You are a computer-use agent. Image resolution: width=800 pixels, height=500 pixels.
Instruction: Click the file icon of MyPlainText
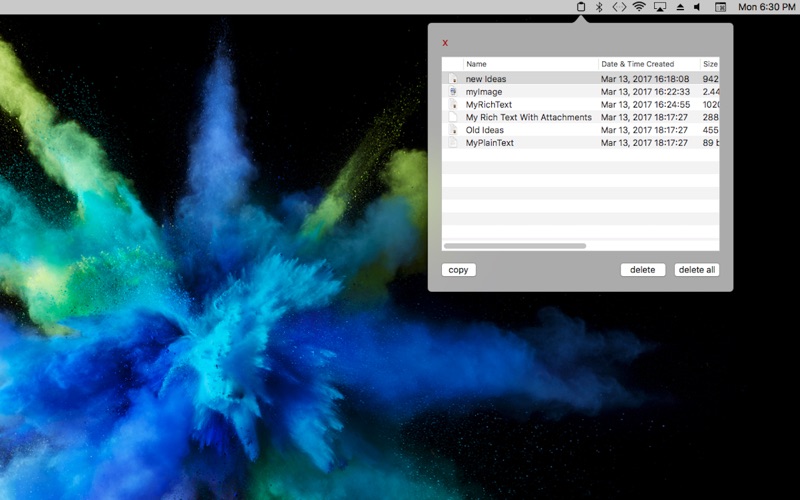(453, 142)
